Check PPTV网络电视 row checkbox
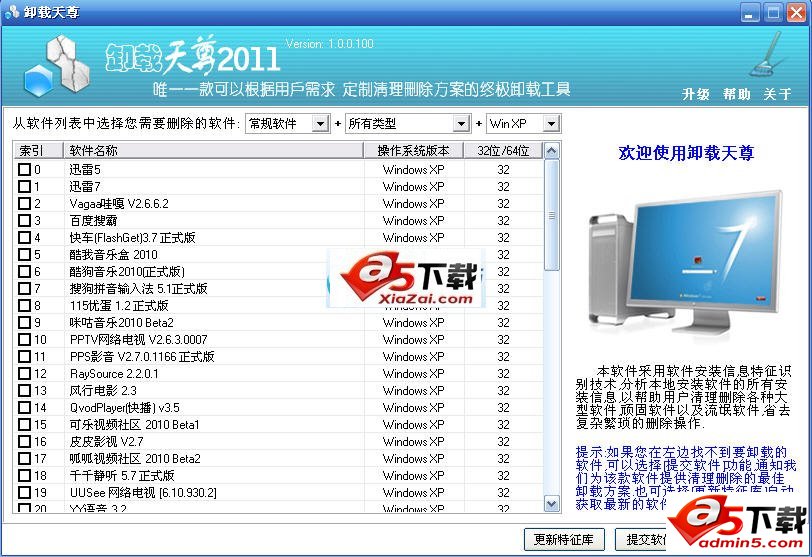 [x=24, y=340]
